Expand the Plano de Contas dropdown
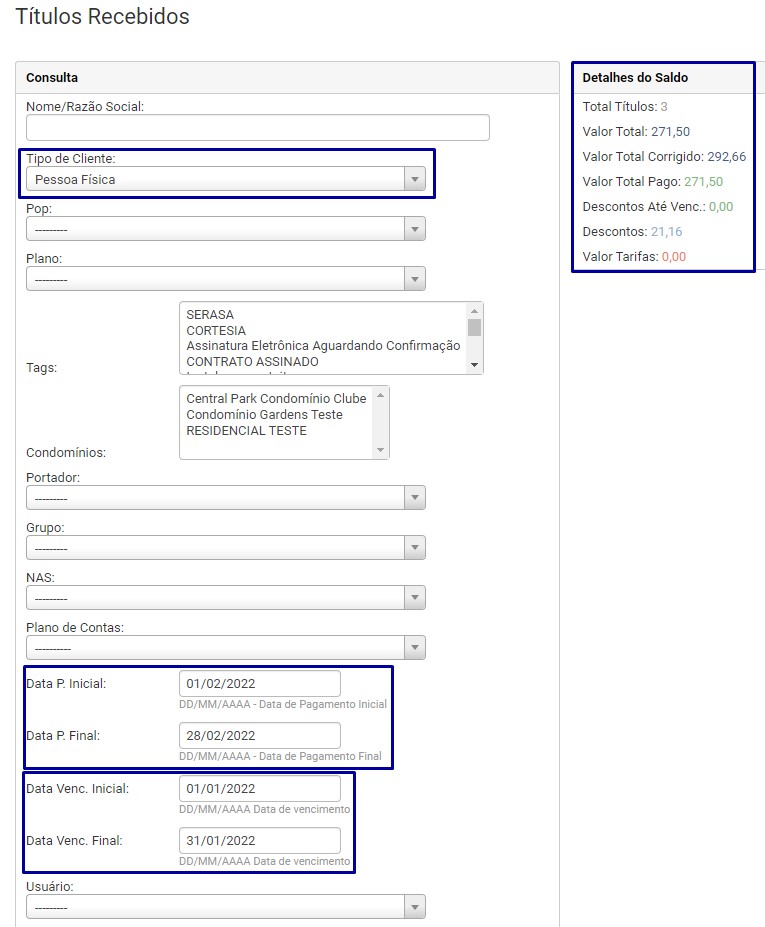This screenshot has height=927, width=765. click(x=225, y=648)
